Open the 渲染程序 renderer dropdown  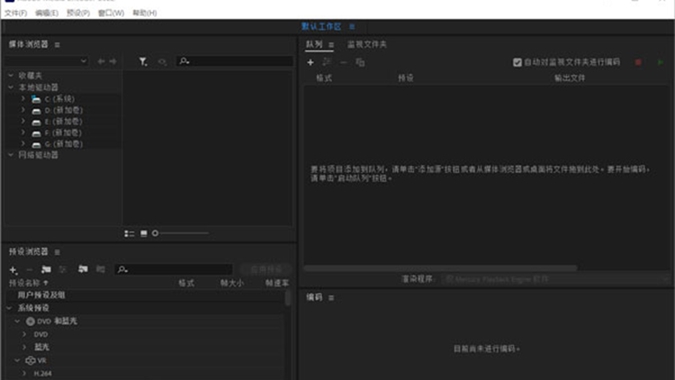tap(554, 279)
